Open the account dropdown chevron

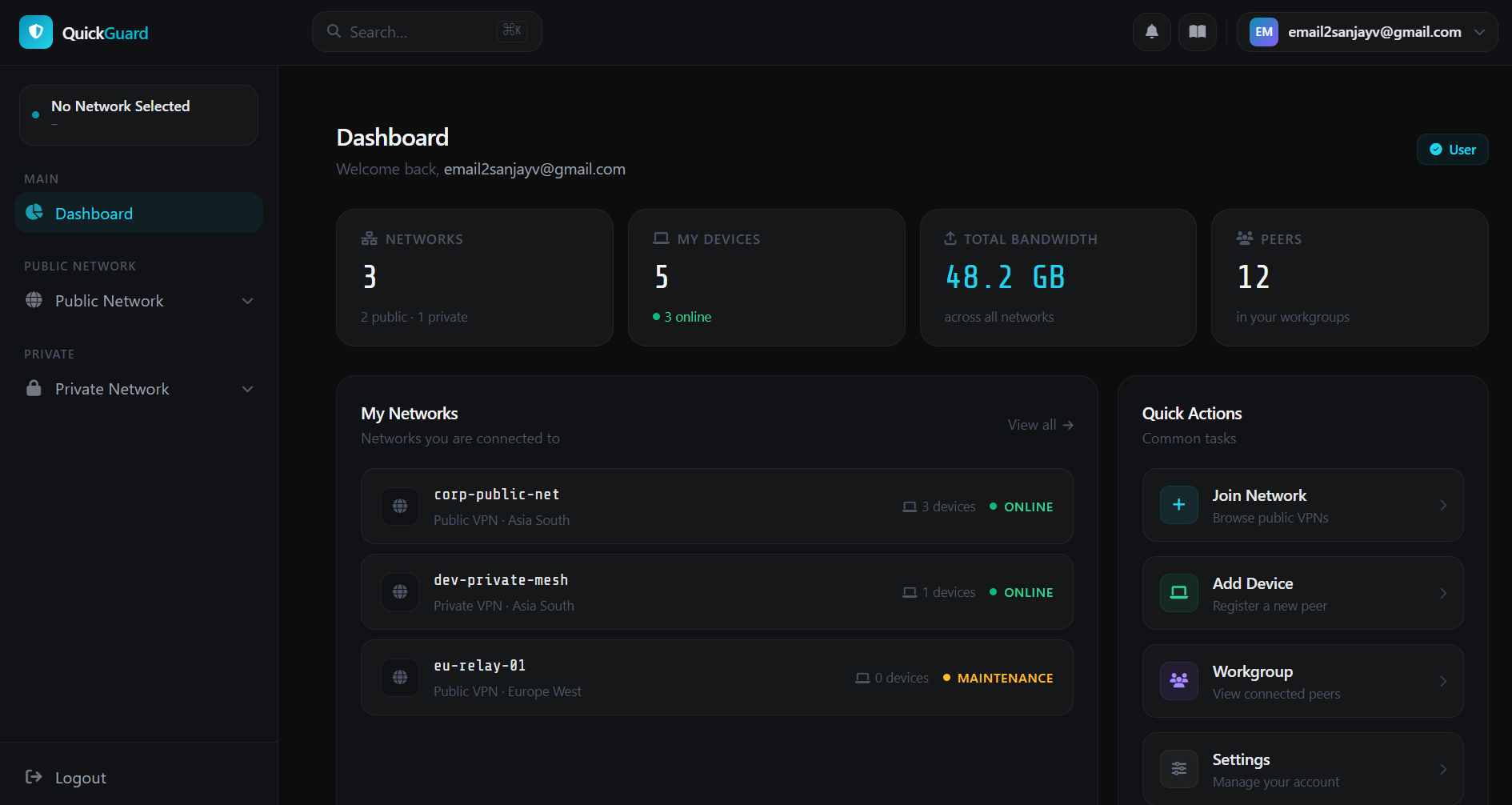click(x=1479, y=32)
